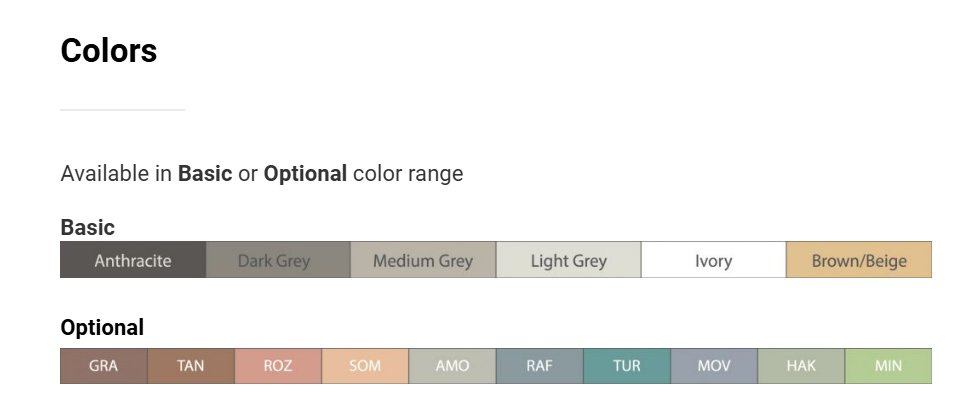Select the Ivory color option
This screenshot has height=419, width=957.
pos(713,260)
